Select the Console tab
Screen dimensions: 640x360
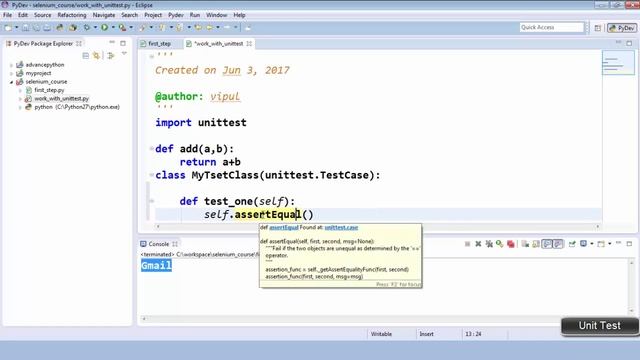click(158, 244)
